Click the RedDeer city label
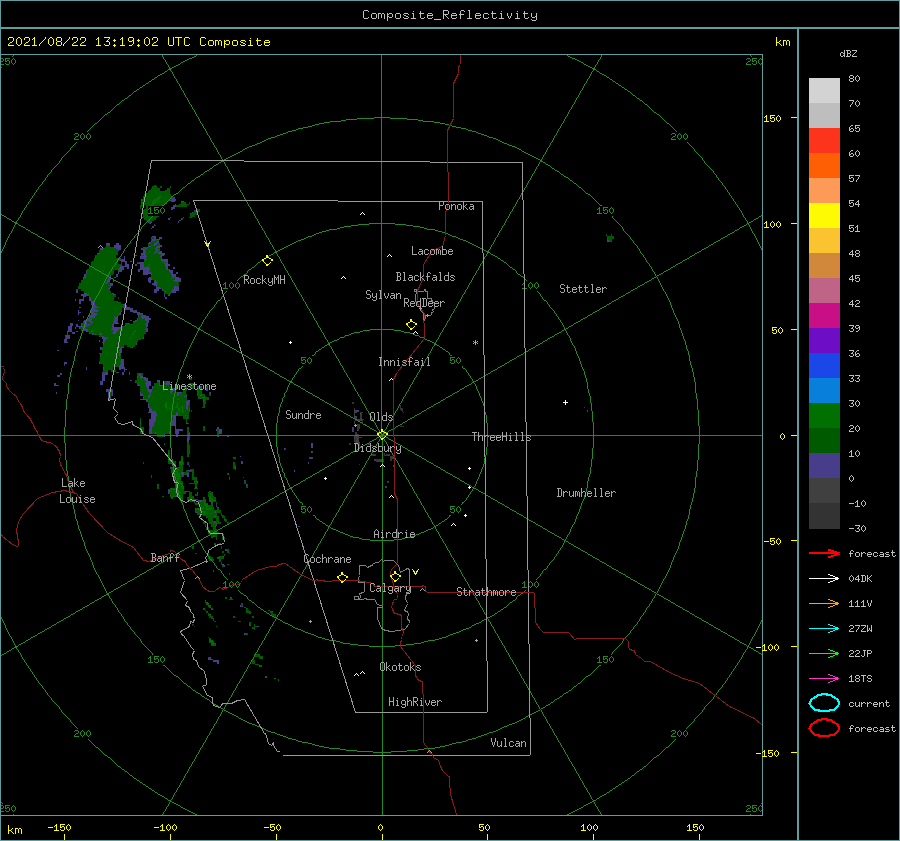This screenshot has width=900, height=841. click(x=424, y=303)
